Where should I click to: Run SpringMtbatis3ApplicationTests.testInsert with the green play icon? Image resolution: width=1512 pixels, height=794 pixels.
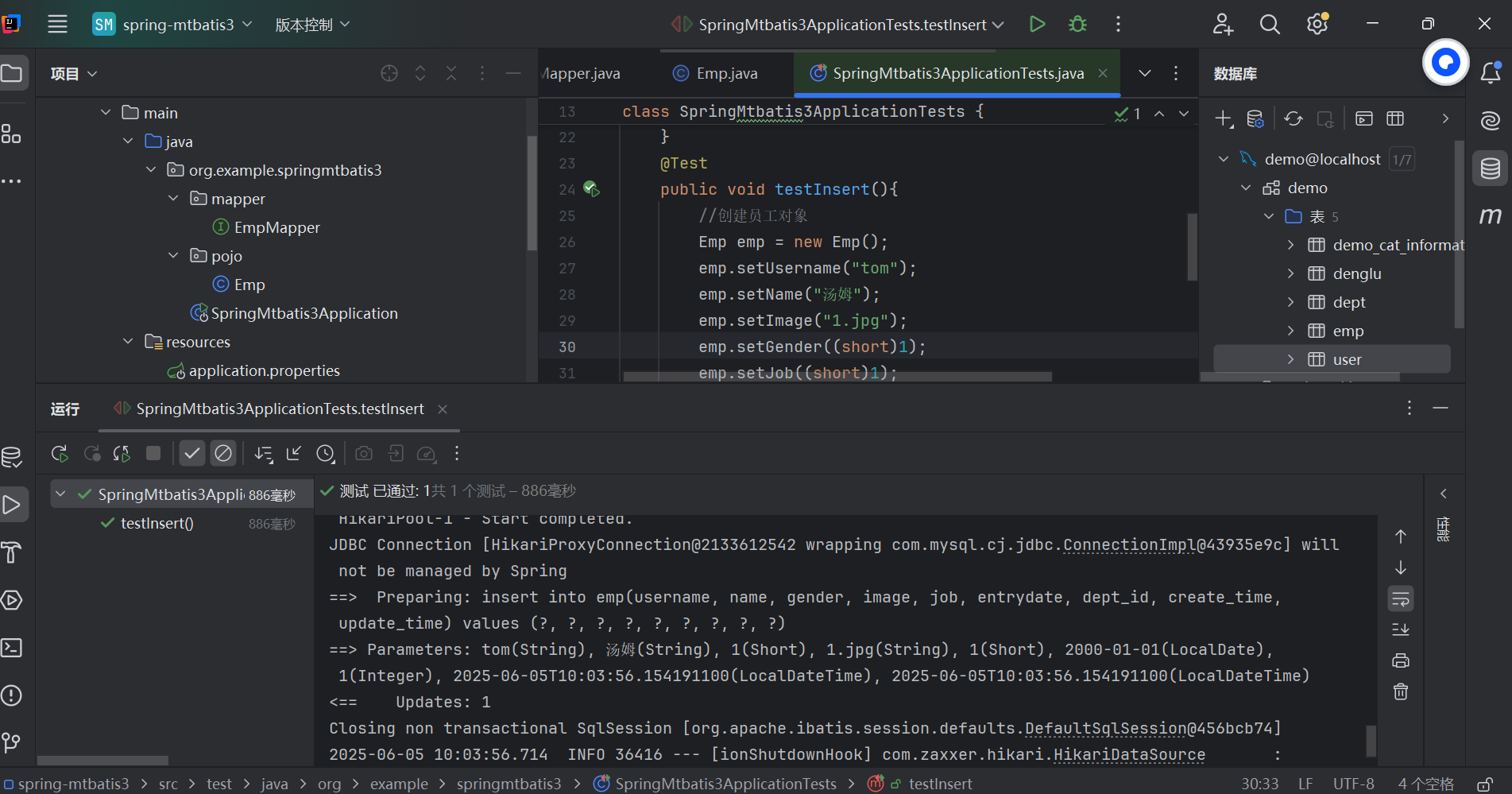1037,25
